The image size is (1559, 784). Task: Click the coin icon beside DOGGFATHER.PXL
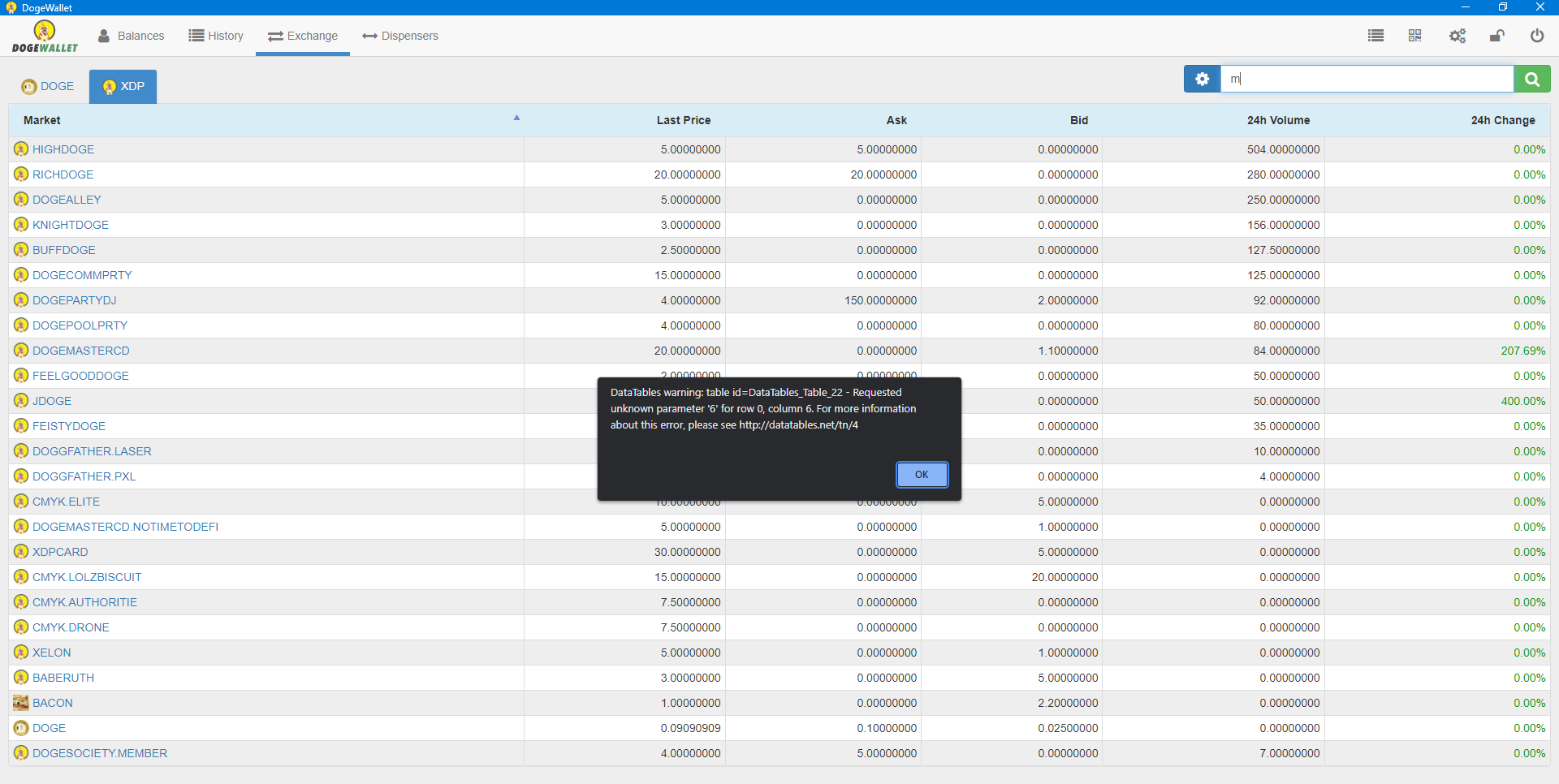21,476
